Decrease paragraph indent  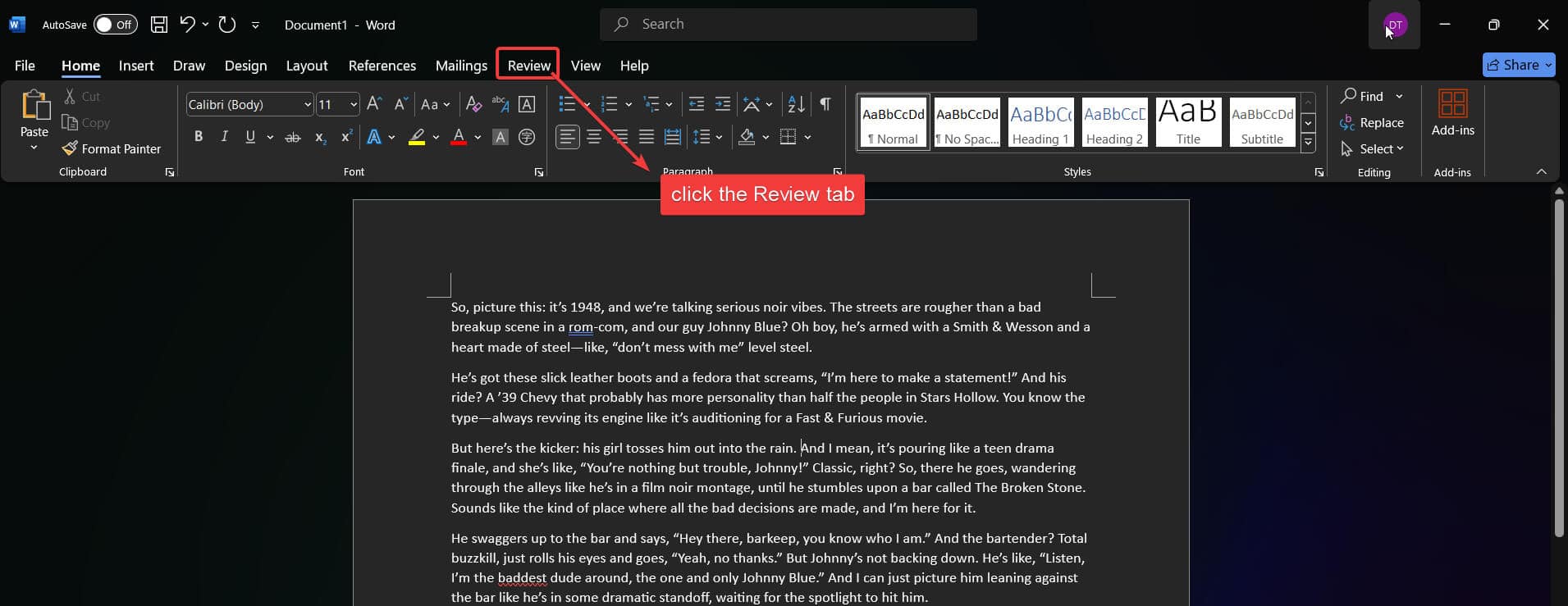tap(697, 104)
